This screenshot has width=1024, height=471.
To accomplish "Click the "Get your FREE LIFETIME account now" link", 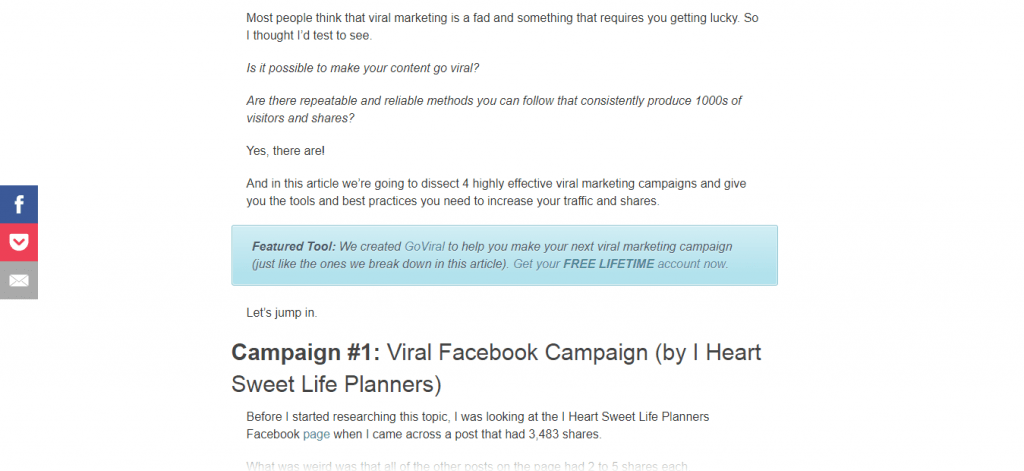I will point(620,264).
